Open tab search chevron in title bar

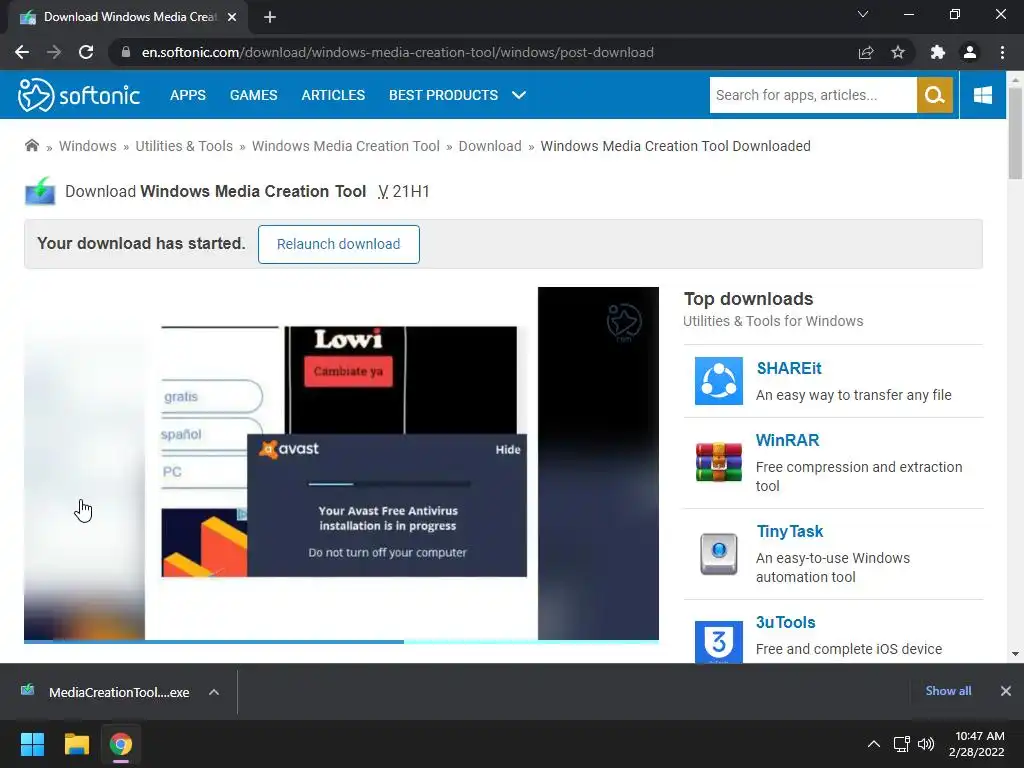(x=863, y=14)
